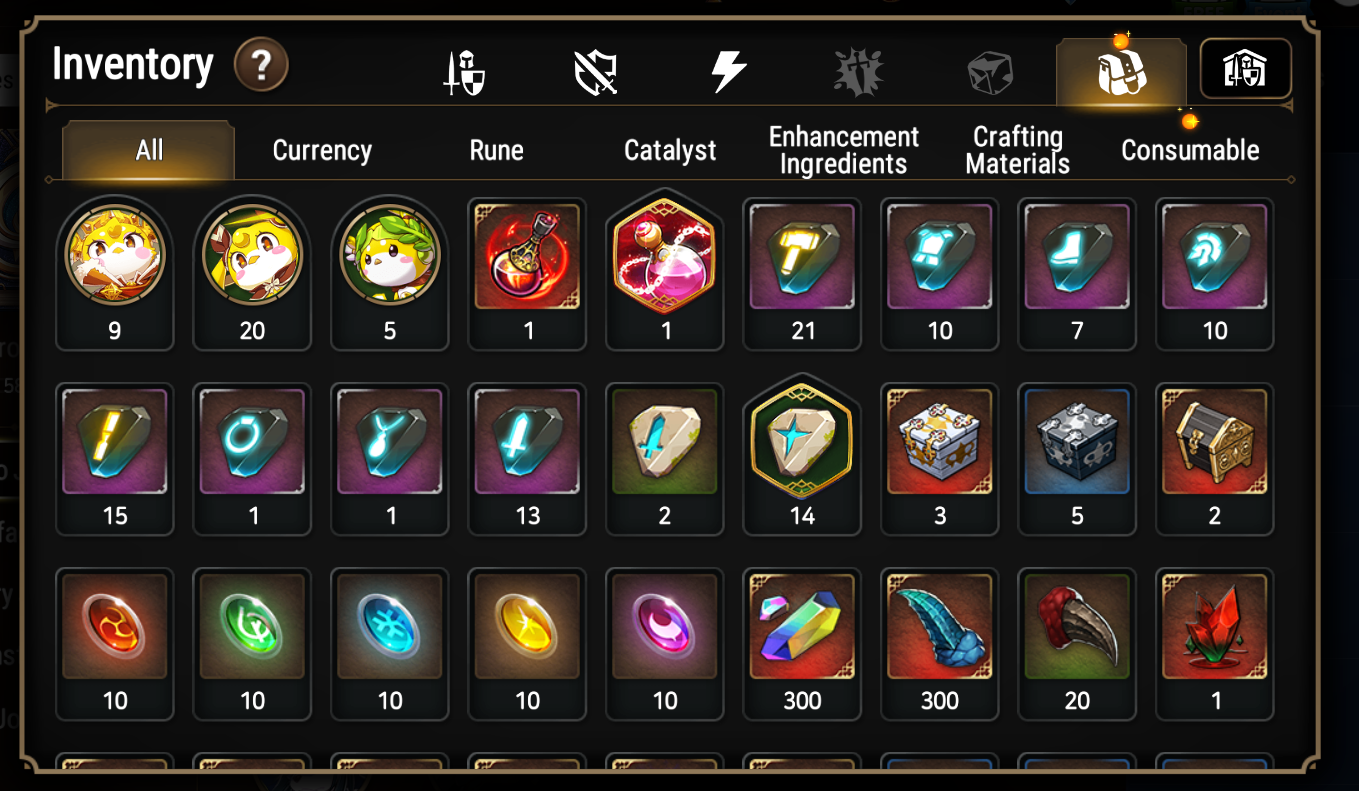1359x791 pixels.
Task: Select the grayed-out cube category icon
Action: coord(990,73)
